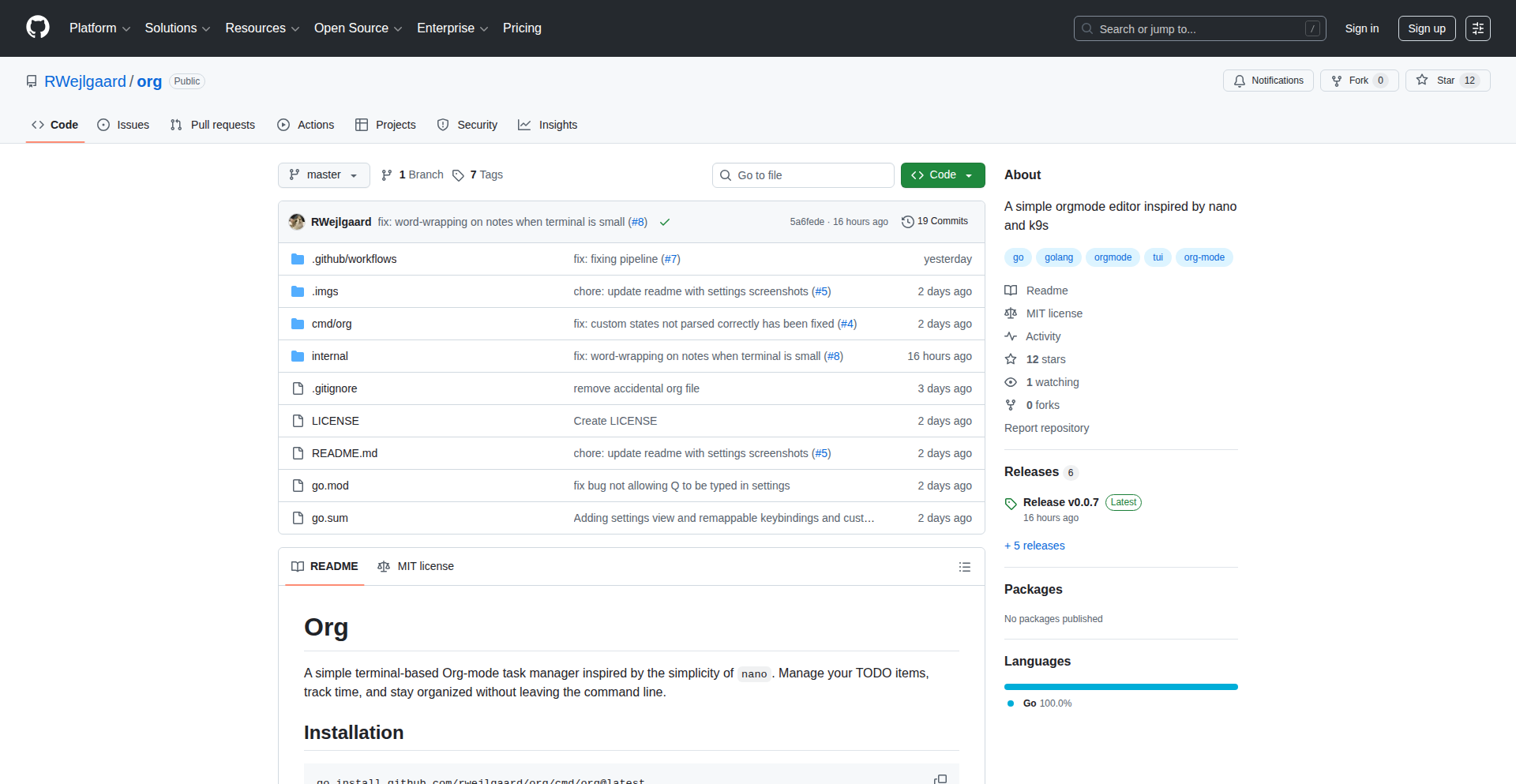This screenshot has height=784, width=1516.
Task: Open the 19 Commits history
Action: click(x=935, y=222)
